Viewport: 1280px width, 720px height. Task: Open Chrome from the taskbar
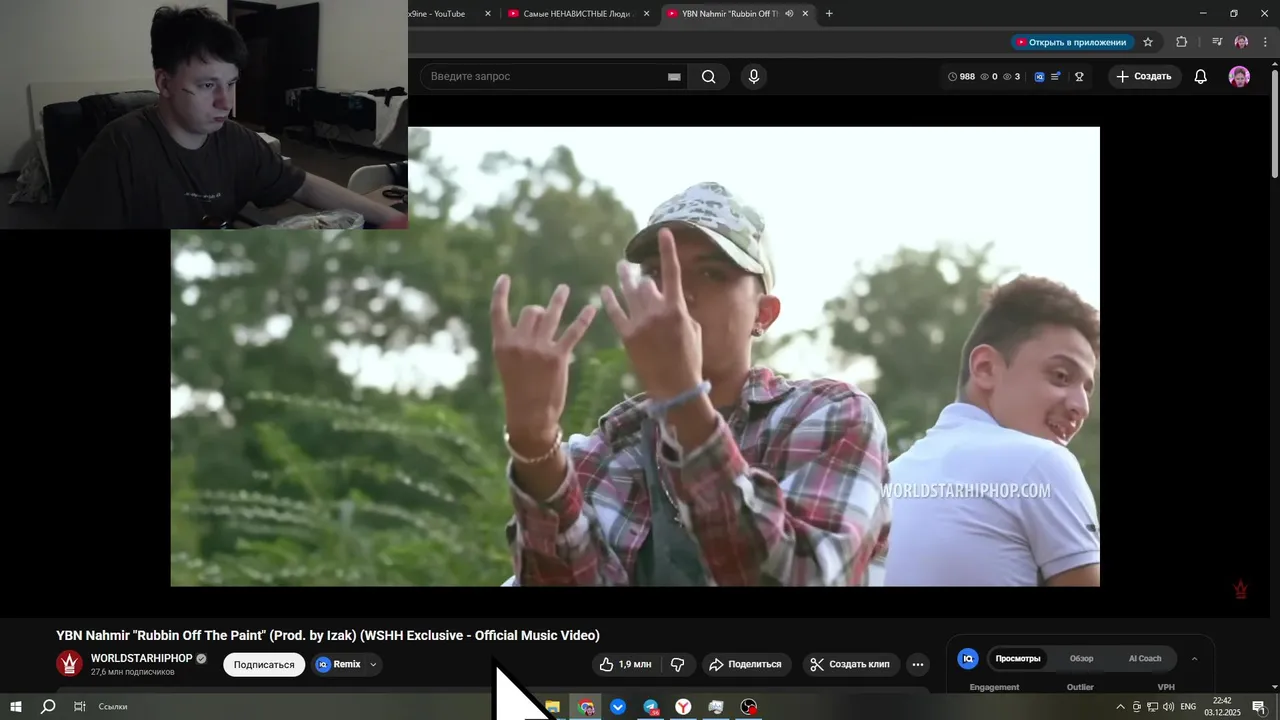coord(586,707)
